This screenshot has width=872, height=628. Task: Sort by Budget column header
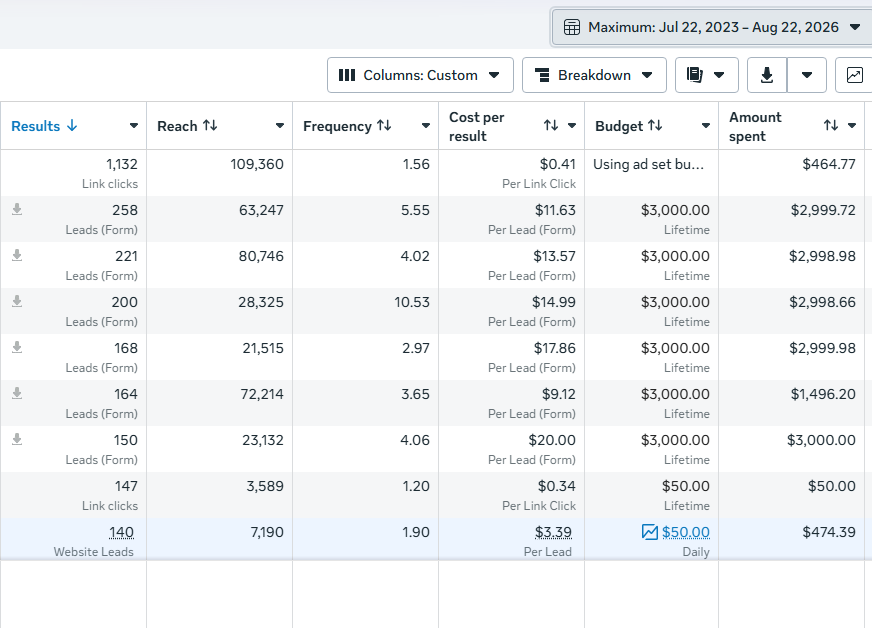click(x=619, y=126)
